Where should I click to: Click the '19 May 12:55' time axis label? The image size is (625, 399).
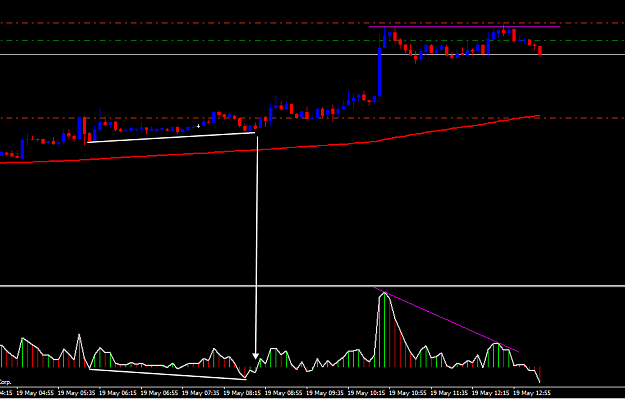531,393
